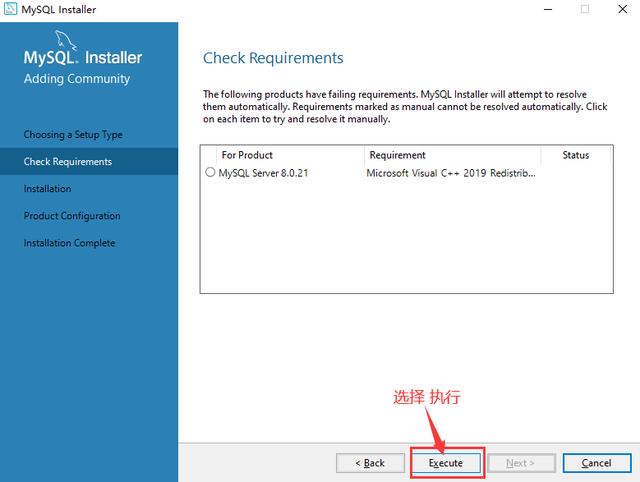The image size is (640, 482).
Task: Minimize the MySQL Installer window
Action: 548,9
